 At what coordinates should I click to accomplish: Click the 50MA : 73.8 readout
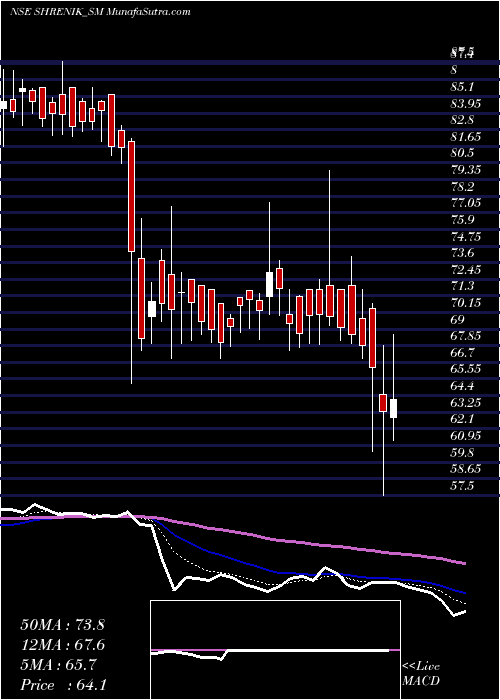(x=62, y=625)
